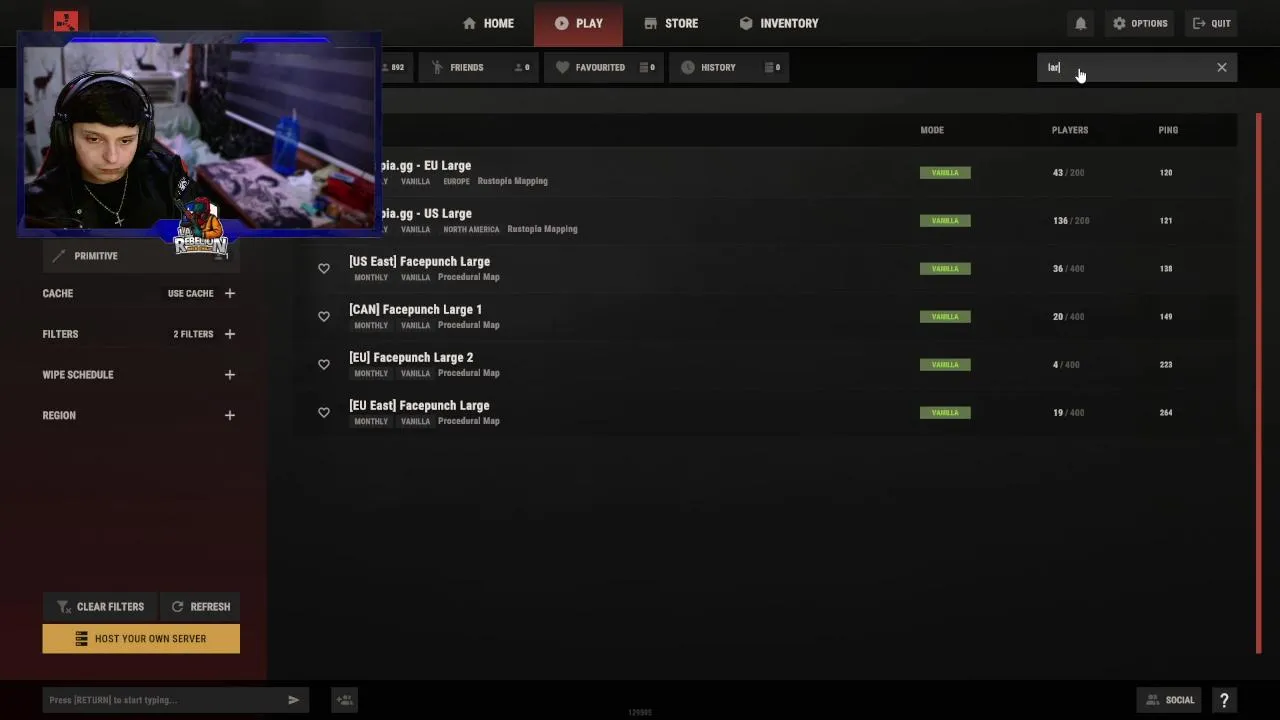This screenshot has width=1280, height=720.
Task: Select the History server tab
Action: pyautogui.click(x=728, y=67)
